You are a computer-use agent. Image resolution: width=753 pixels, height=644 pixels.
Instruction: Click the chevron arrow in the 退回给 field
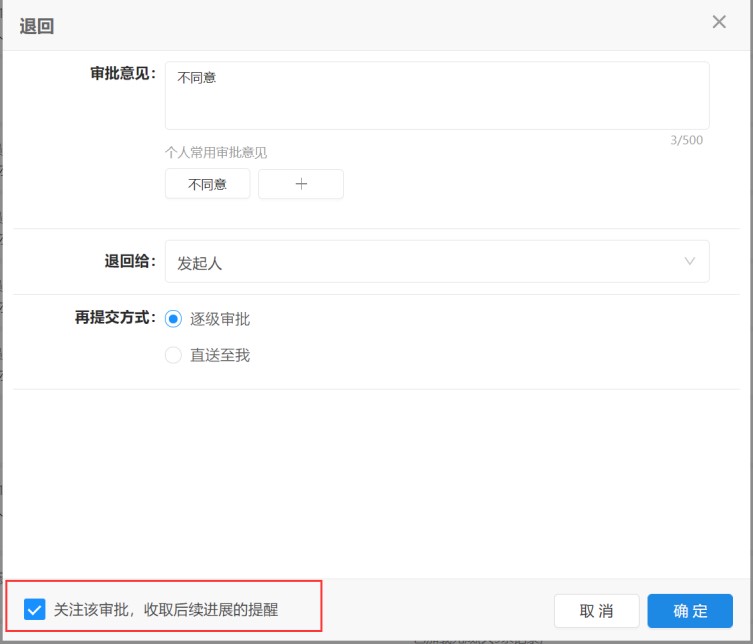point(690,261)
